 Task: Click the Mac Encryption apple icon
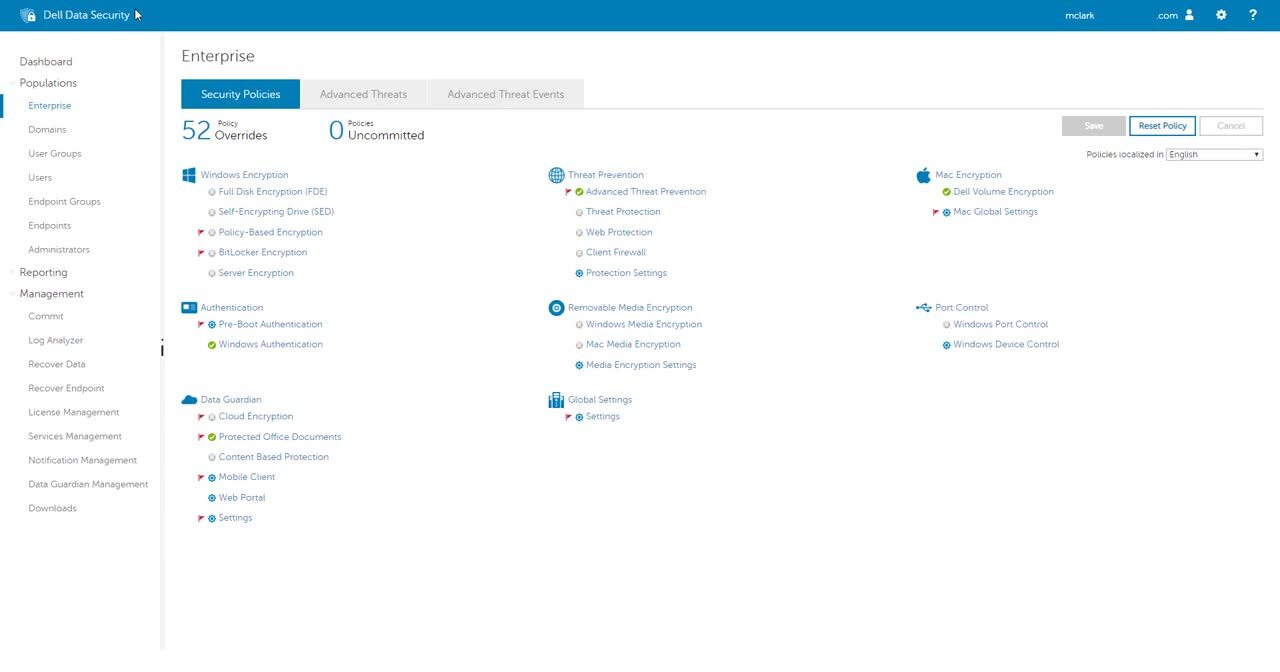click(923, 175)
